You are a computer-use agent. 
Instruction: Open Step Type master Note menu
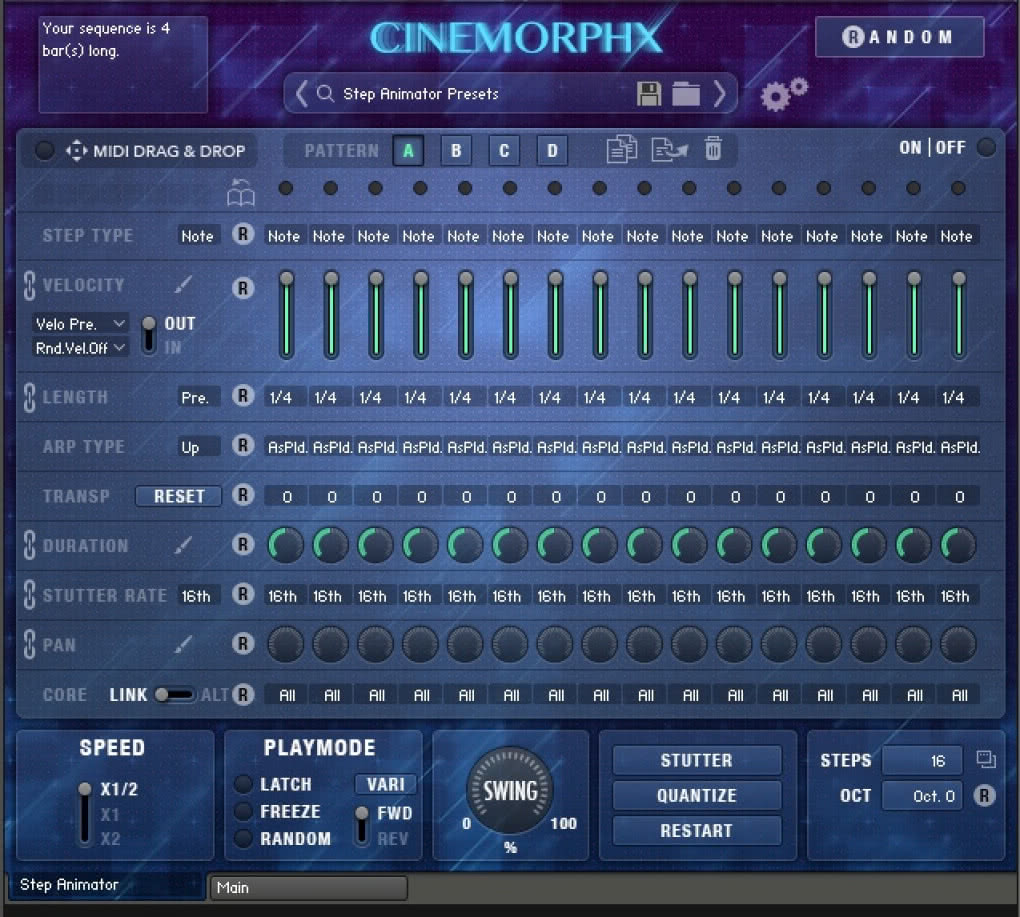198,235
